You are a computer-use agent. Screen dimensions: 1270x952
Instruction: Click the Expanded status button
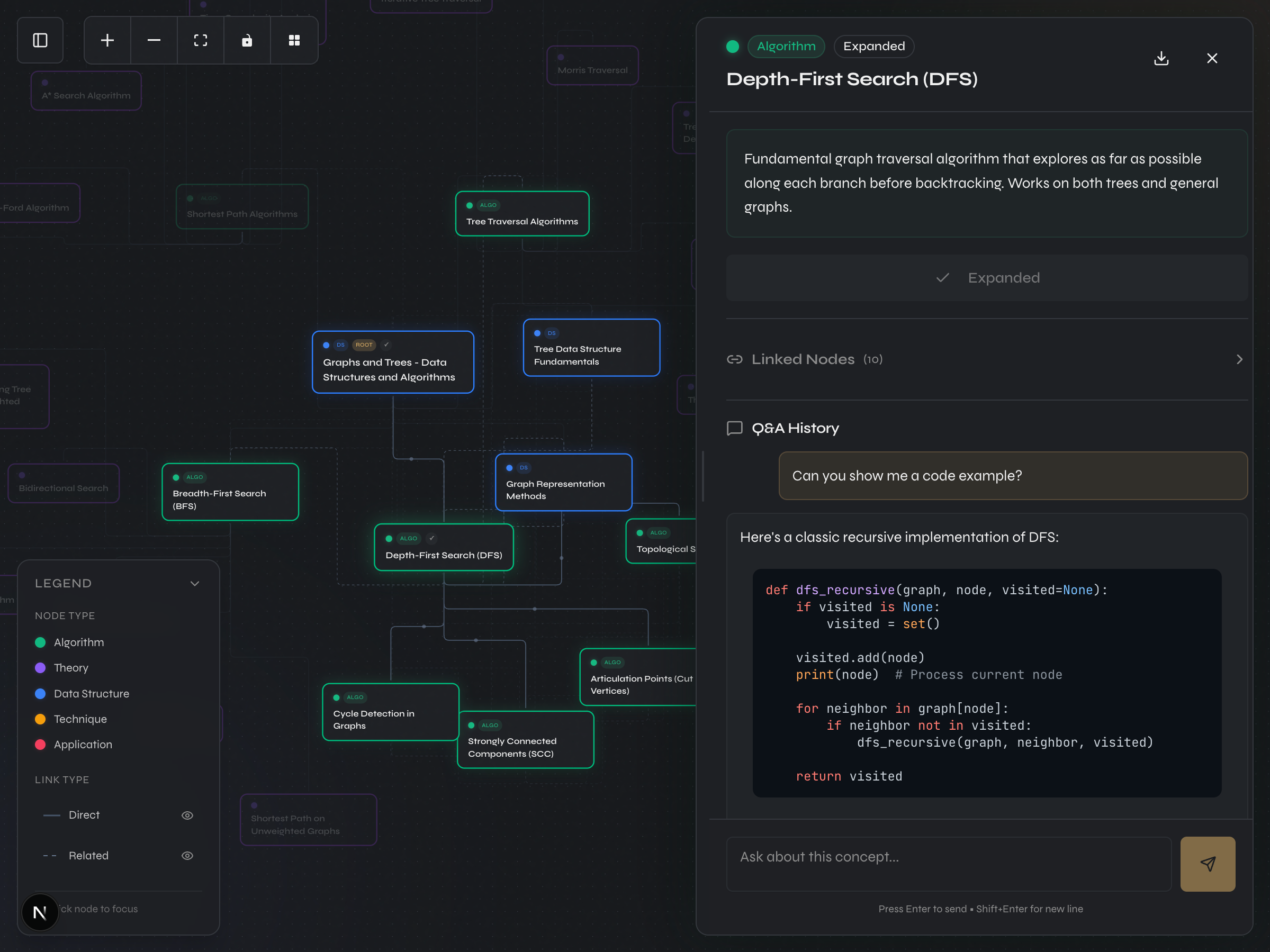(x=986, y=278)
